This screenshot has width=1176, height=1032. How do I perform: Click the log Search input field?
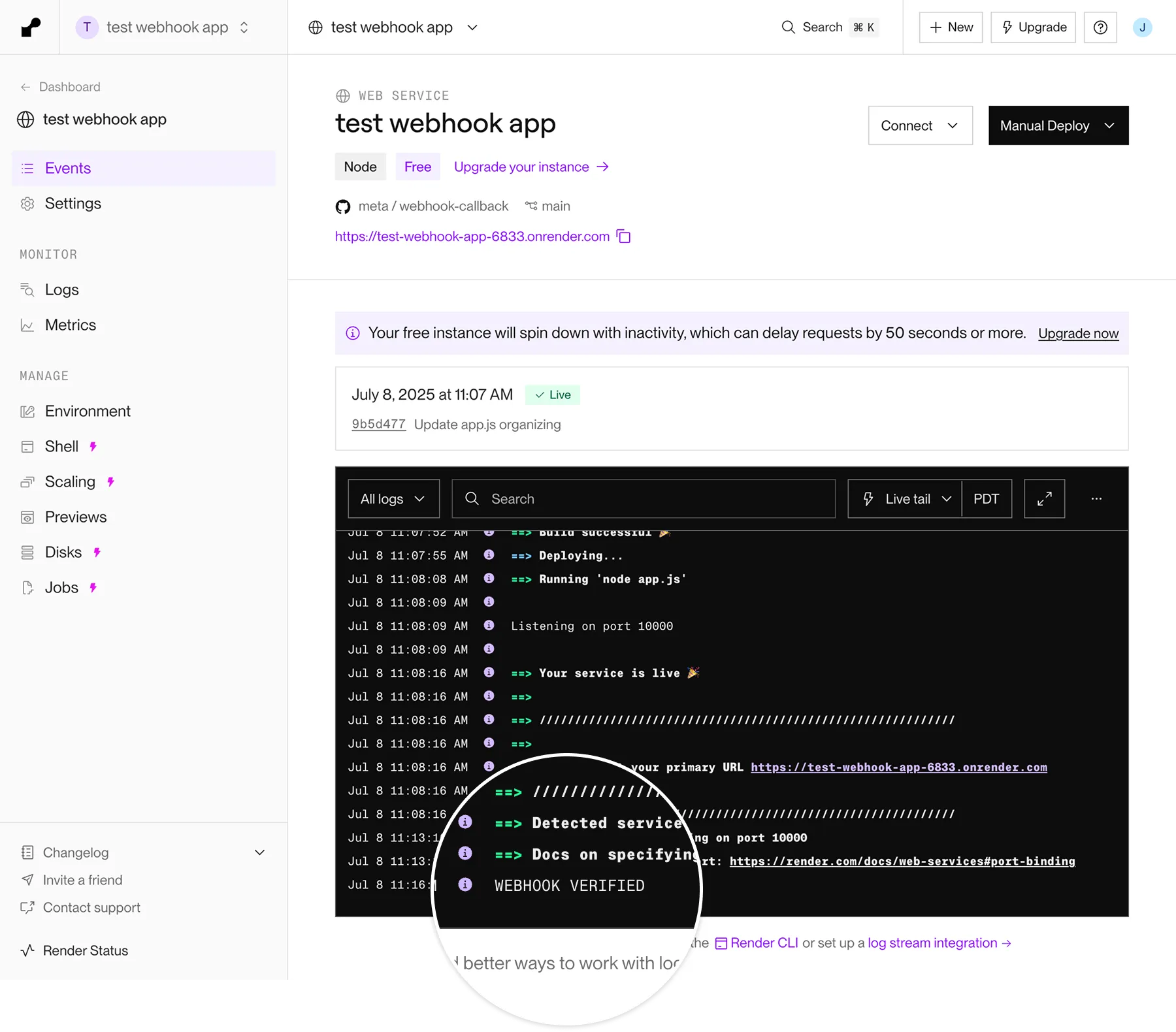(644, 499)
